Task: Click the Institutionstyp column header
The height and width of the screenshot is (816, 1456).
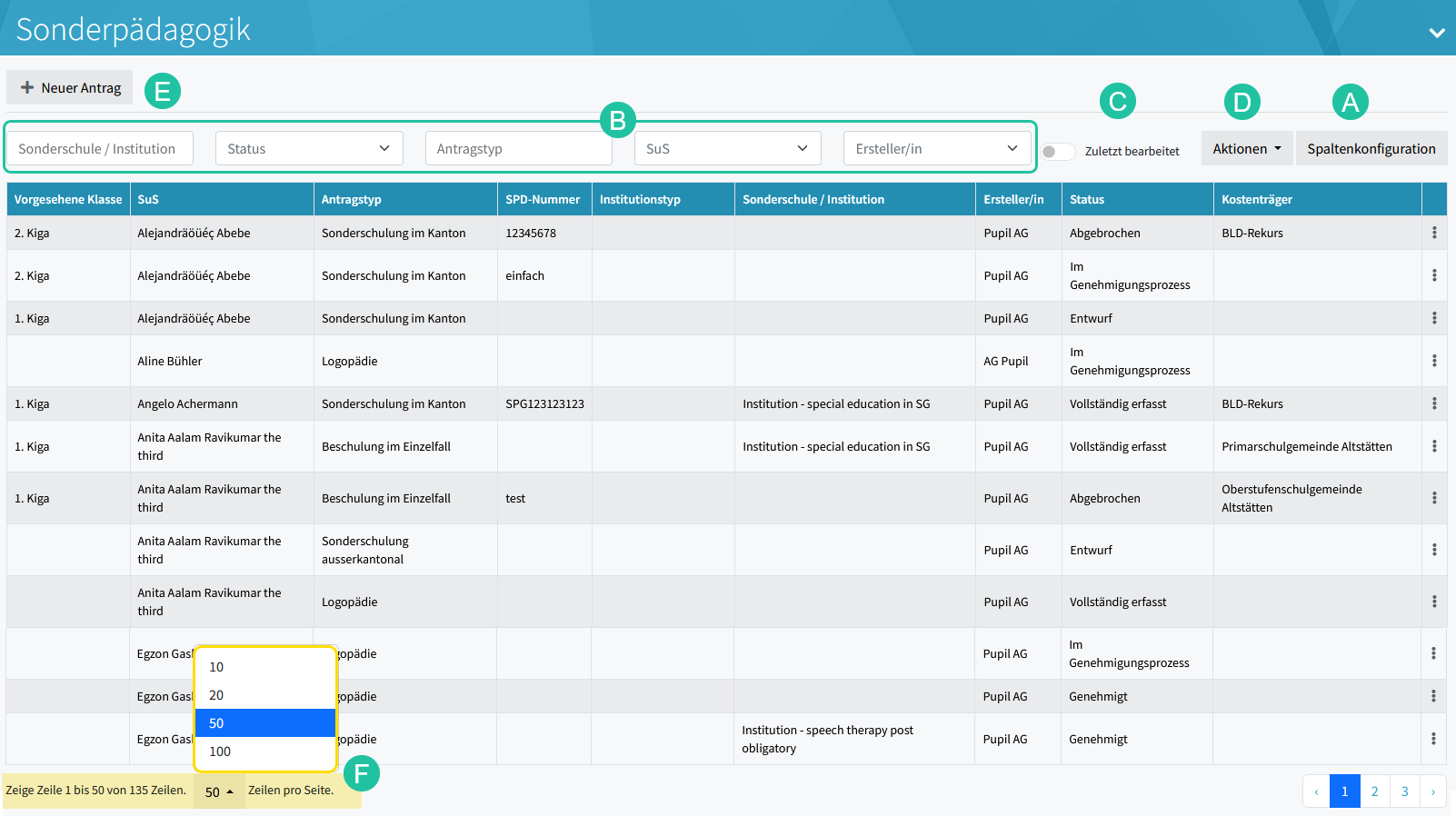Action: point(663,199)
